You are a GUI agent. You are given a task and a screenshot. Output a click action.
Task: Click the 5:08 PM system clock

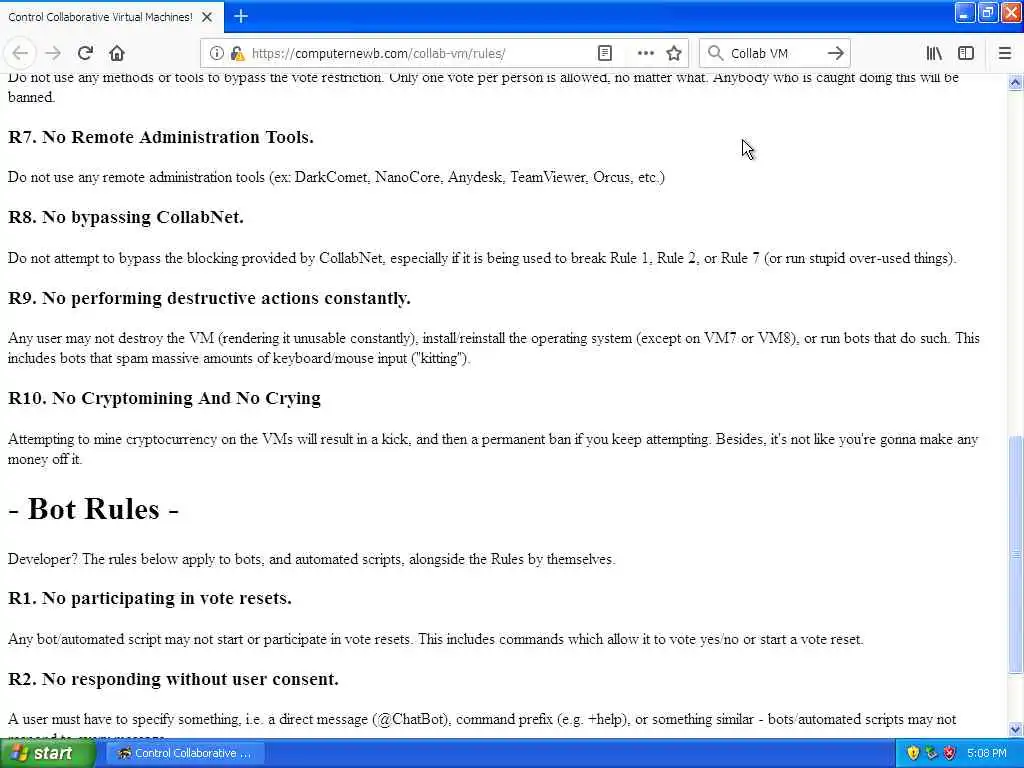[987, 754]
